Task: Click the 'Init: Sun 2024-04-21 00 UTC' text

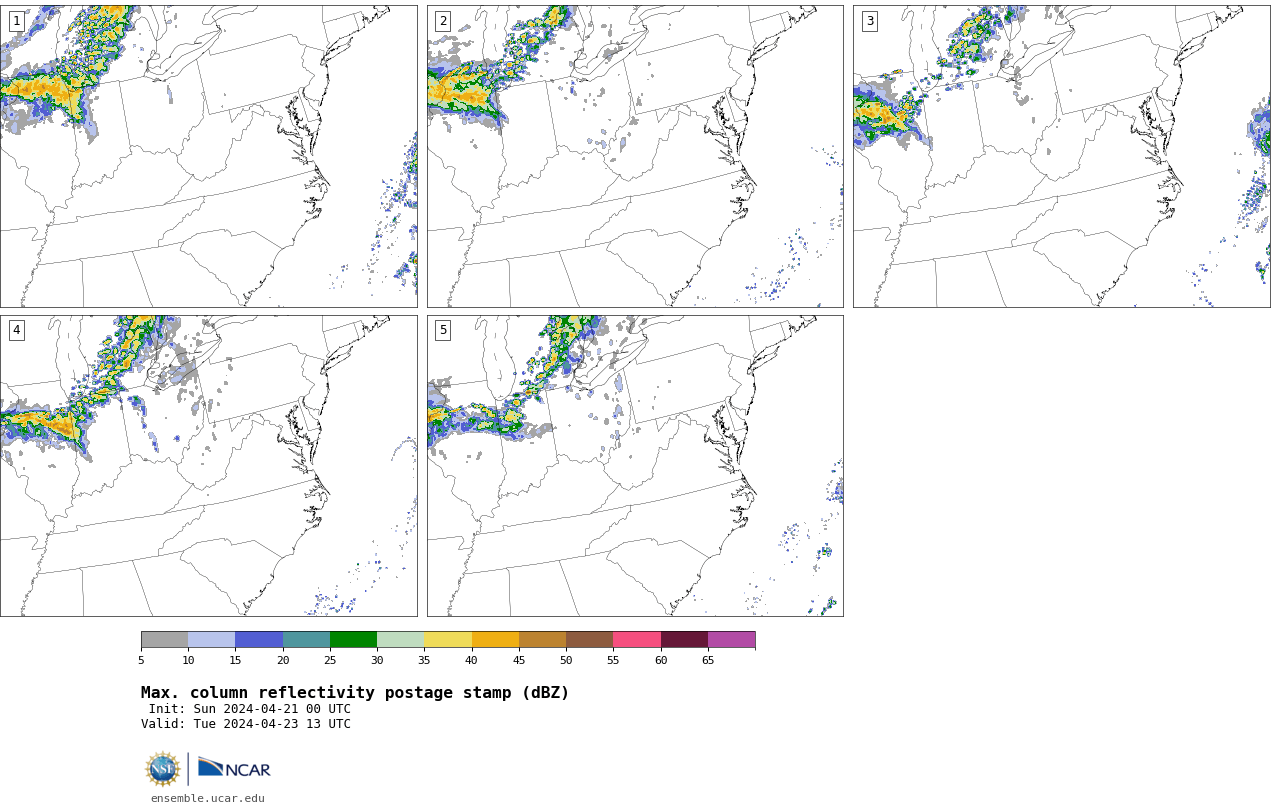Action: click(x=250, y=709)
